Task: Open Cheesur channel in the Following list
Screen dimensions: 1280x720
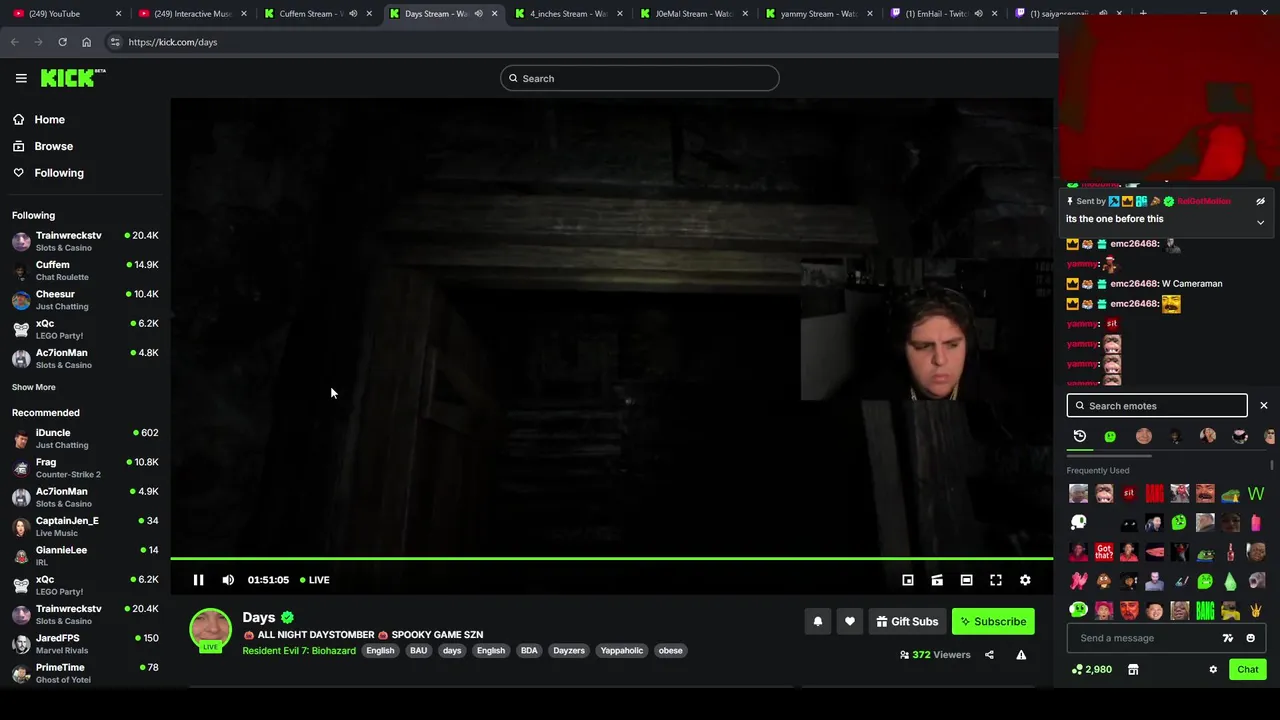Action: click(85, 300)
